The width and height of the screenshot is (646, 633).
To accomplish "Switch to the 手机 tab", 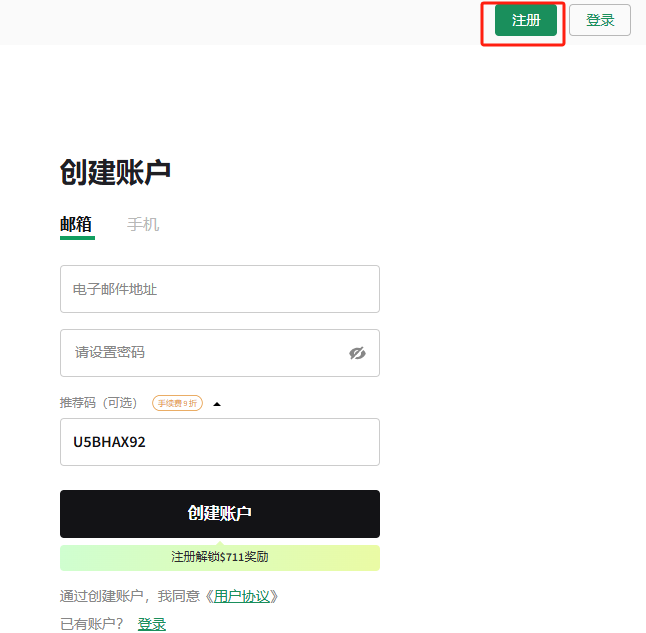I will click(143, 224).
